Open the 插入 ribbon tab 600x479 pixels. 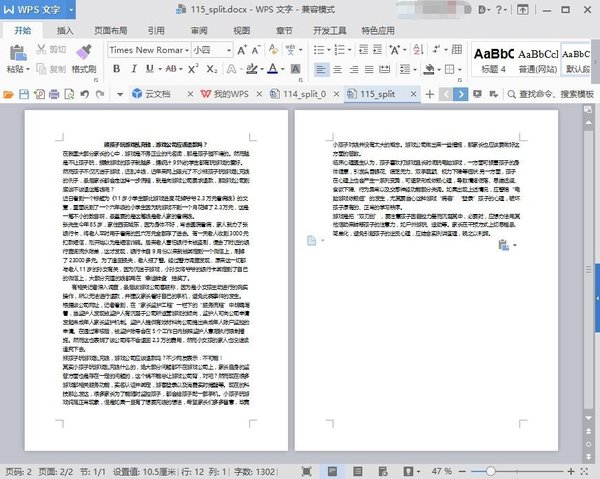tap(65, 30)
